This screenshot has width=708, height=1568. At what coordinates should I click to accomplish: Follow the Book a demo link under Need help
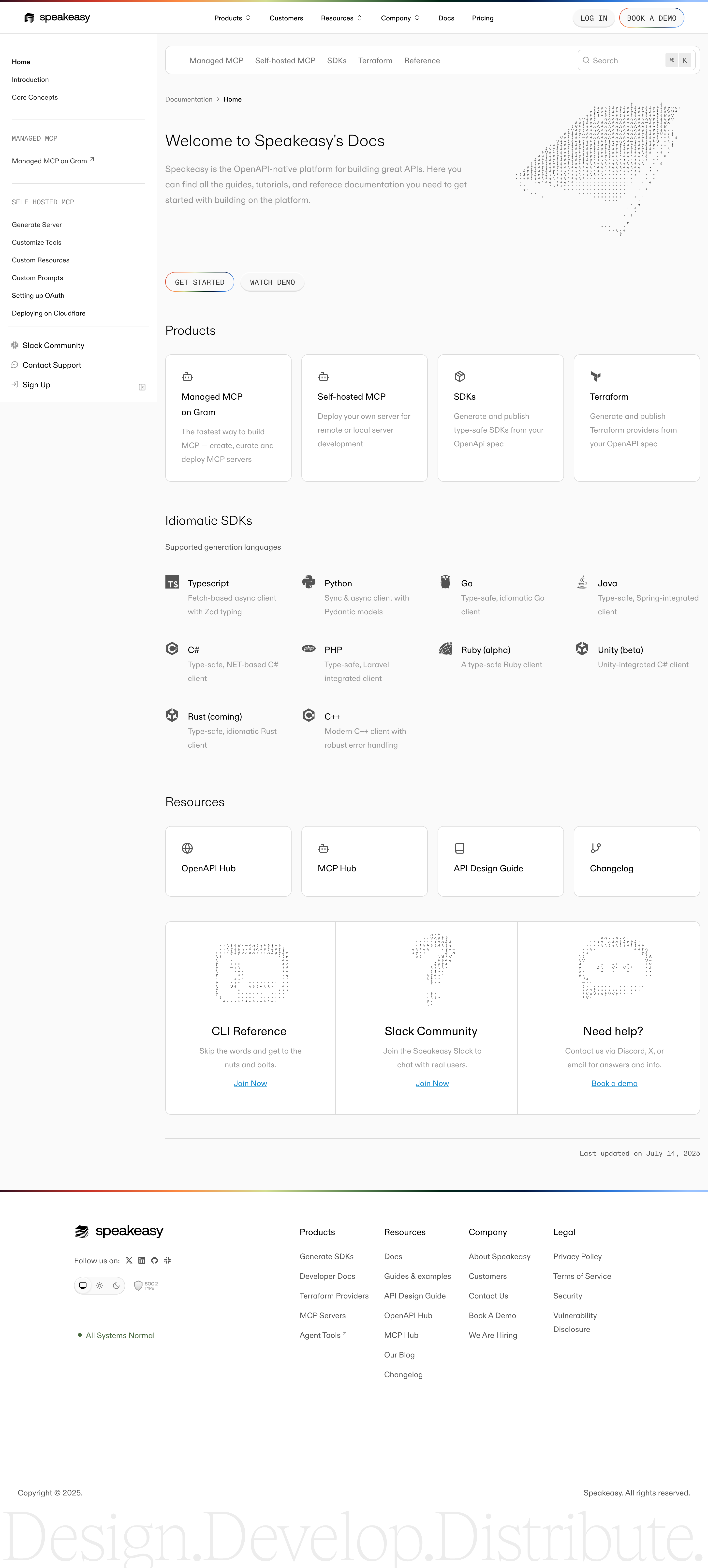614,1084
